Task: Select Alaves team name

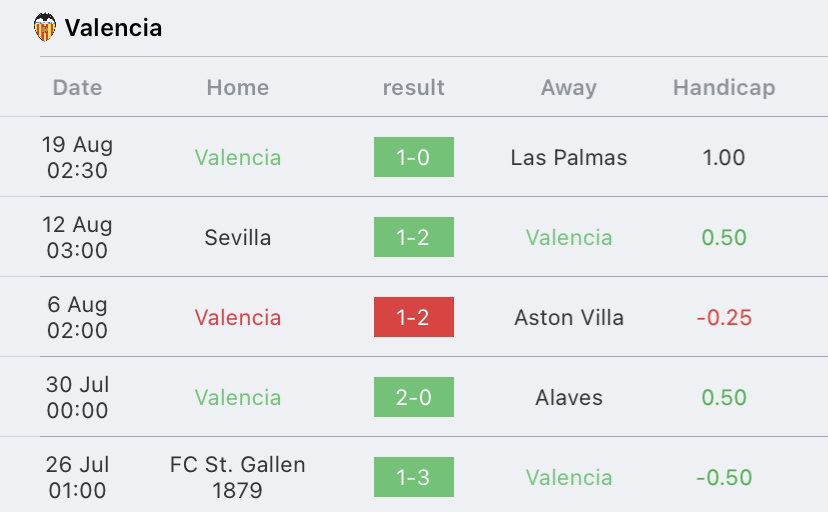Action: 569,397
